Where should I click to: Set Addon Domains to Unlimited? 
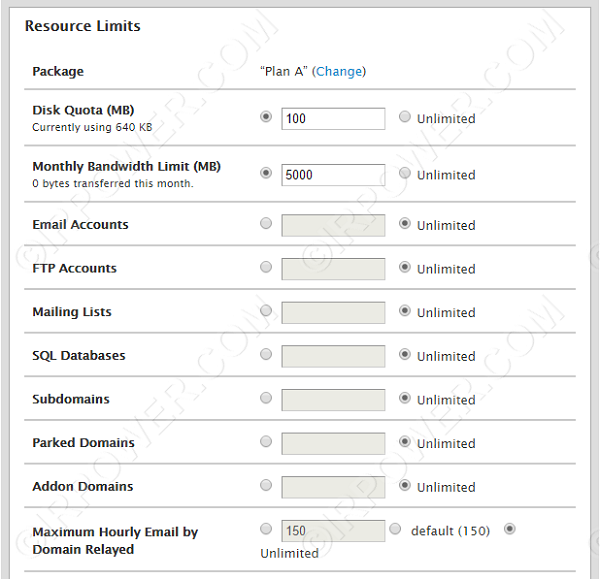[x=405, y=486]
